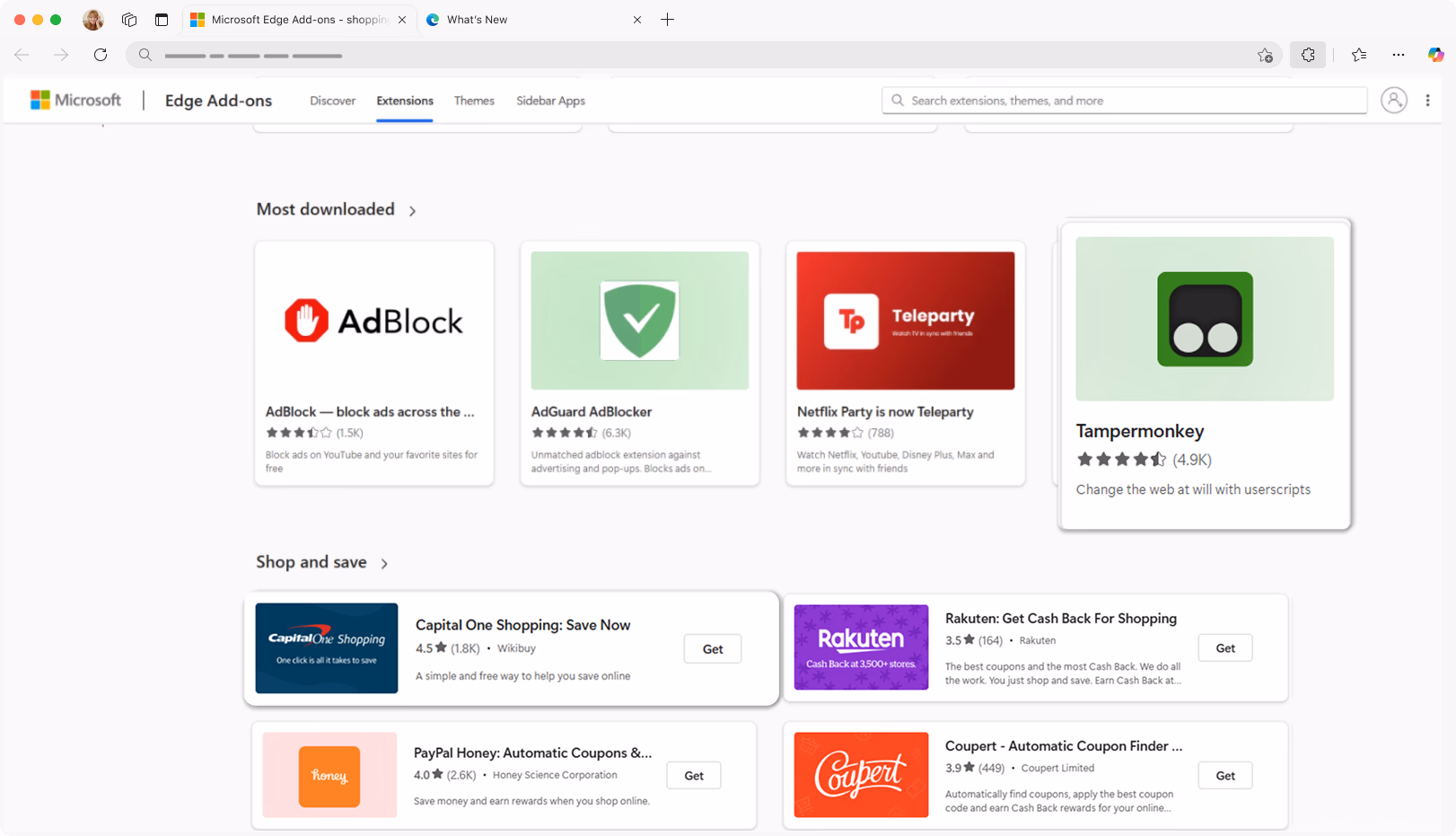Get Coupert Coupon Finder extension
This screenshot has height=836, width=1456.
point(1225,776)
